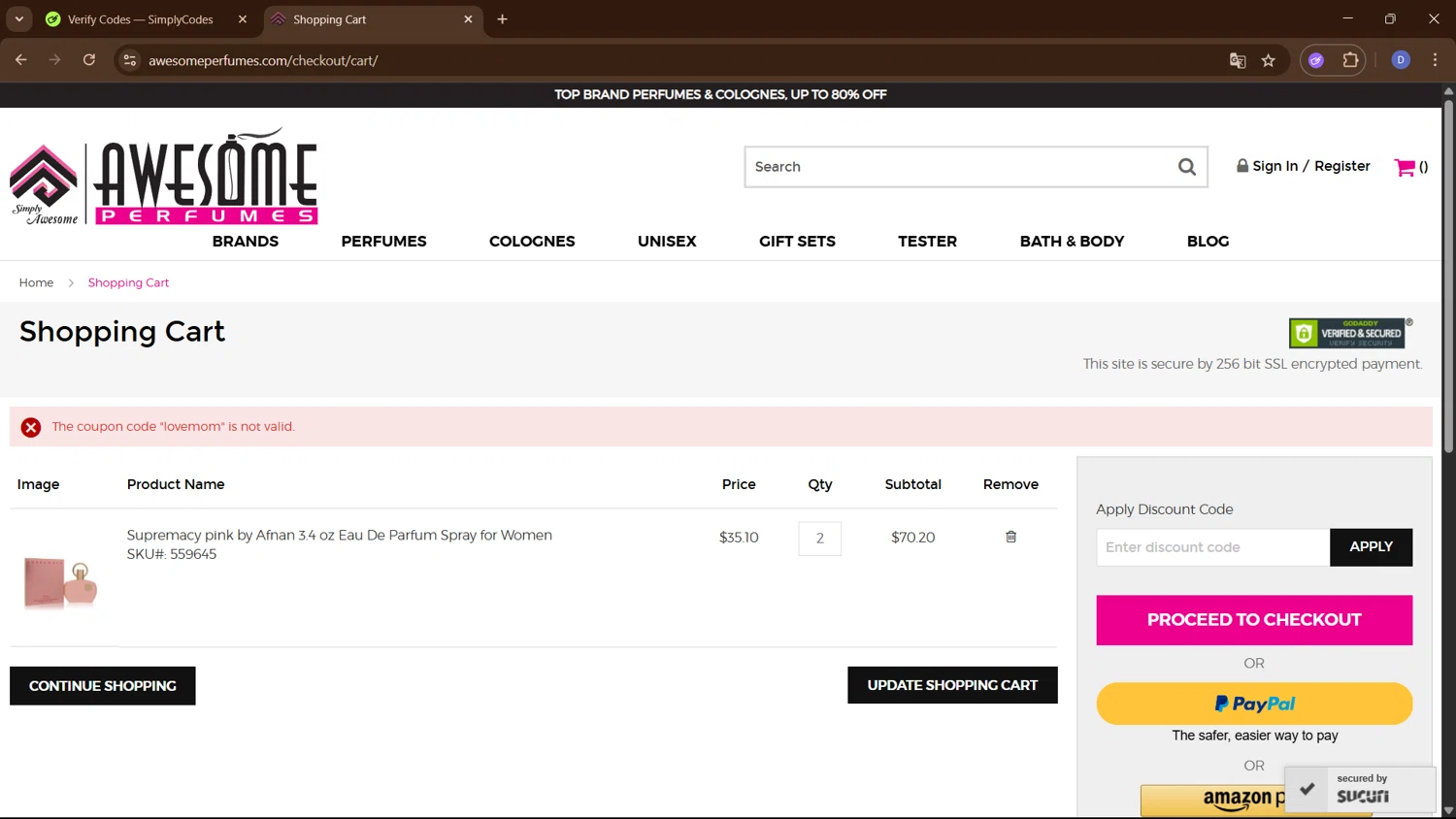The height and width of the screenshot is (819, 1456).
Task: Close the Verify Codes SimplyCodes tab
Action: click(243, 19)
